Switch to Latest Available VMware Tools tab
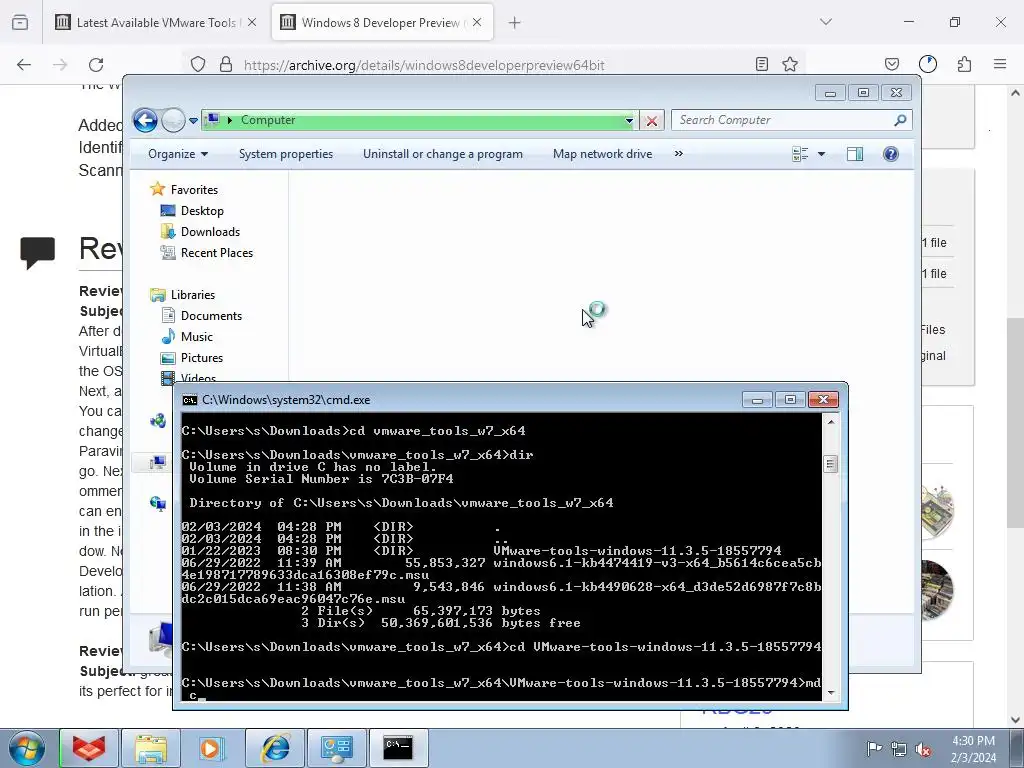 [155, 22]
